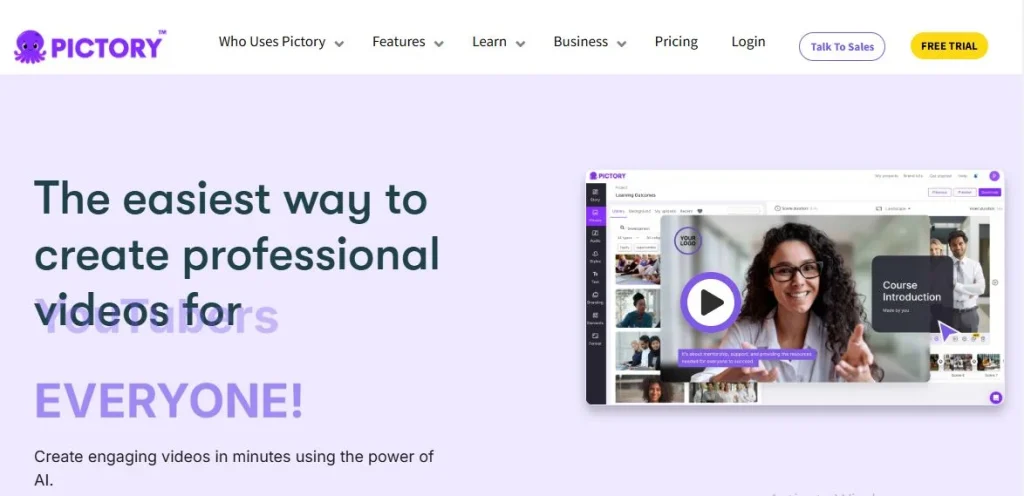
Task: Expand the Features dropdown arrow
Action: 439,44
